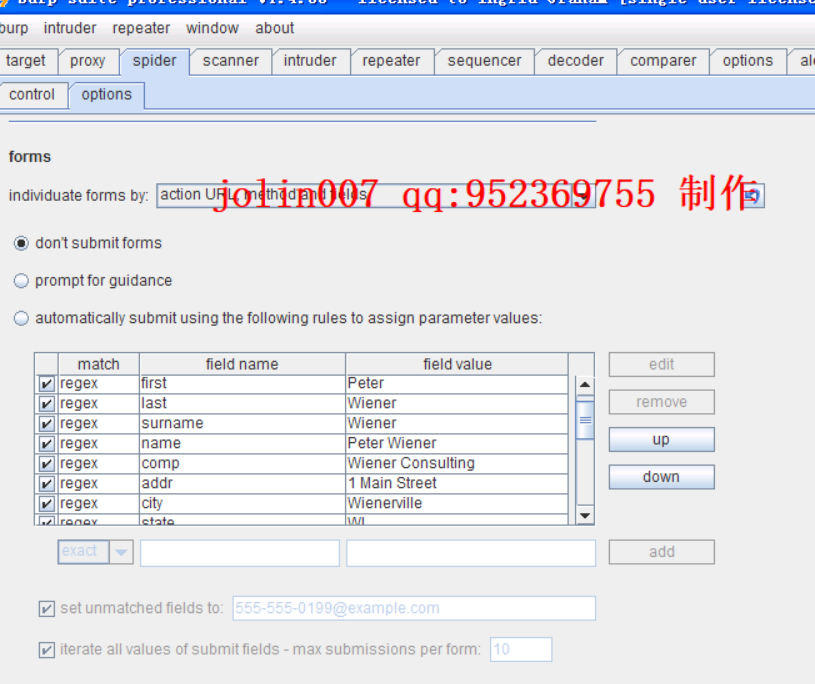Screen dimensions: 815x684
Task: Toggle checkbox for the comp rule
Action: pos(46,463)
